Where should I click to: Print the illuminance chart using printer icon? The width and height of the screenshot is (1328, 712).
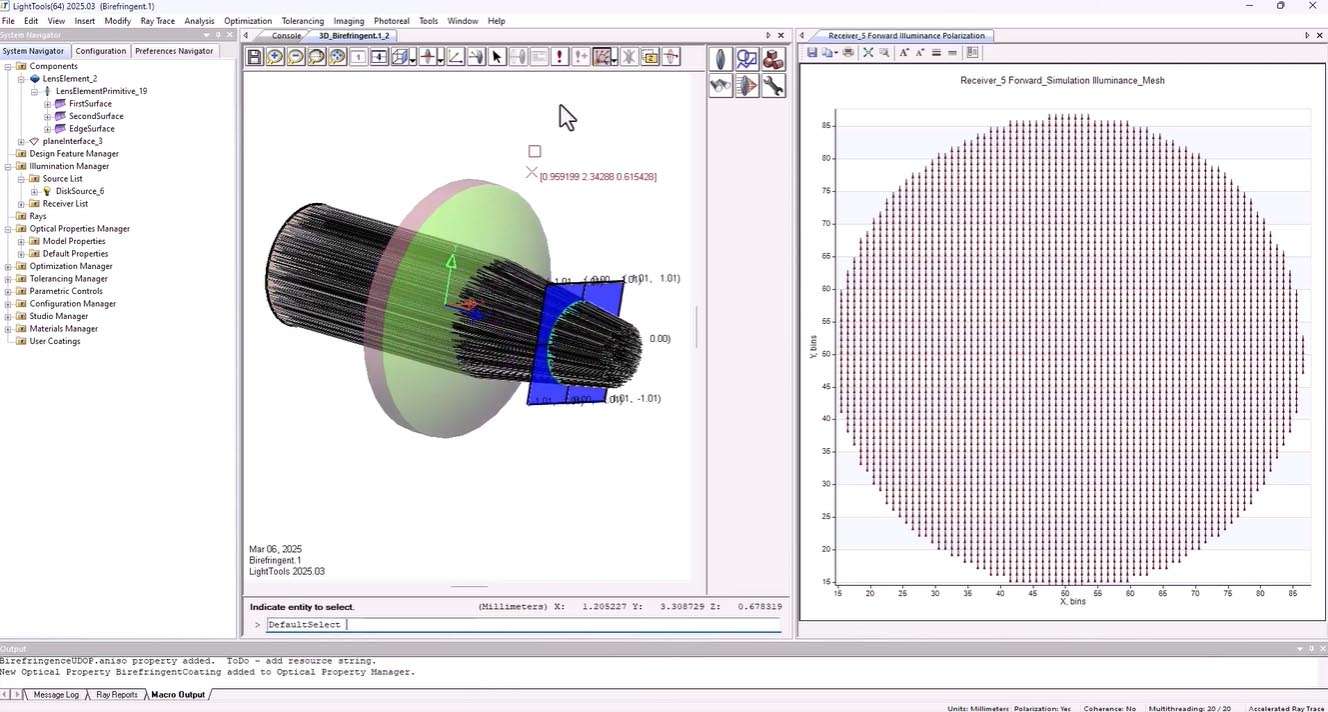coord(848,52)
